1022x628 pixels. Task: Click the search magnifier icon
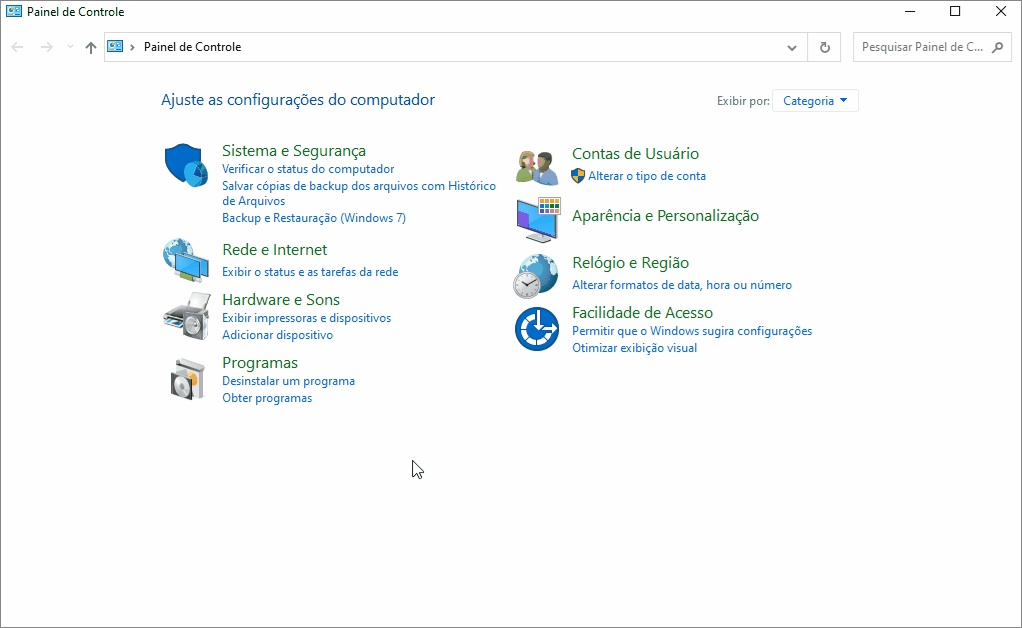[x=997, y=47]
